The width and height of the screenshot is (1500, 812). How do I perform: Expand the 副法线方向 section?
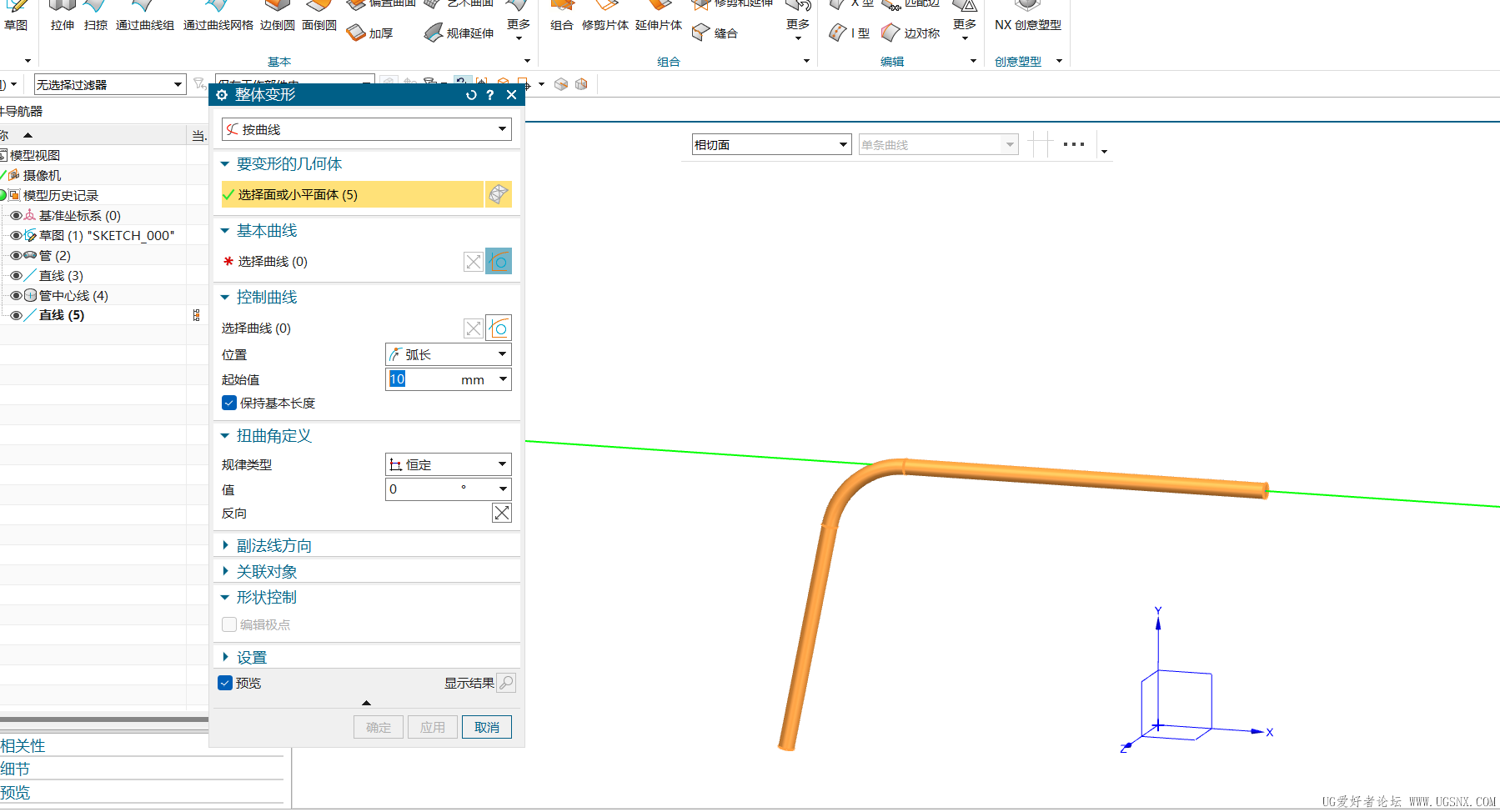pos(273,545)
